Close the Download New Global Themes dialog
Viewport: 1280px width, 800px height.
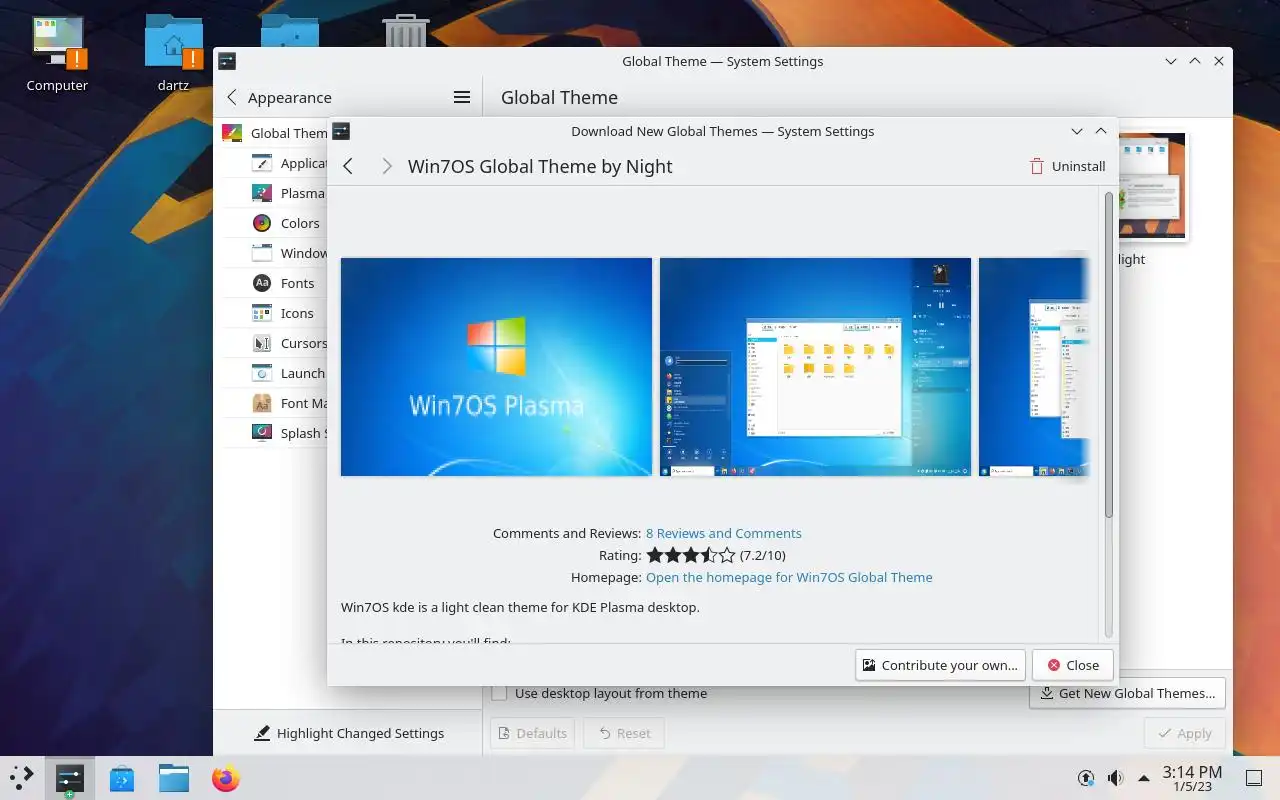pyautogui.click(x=1072, y=665)
